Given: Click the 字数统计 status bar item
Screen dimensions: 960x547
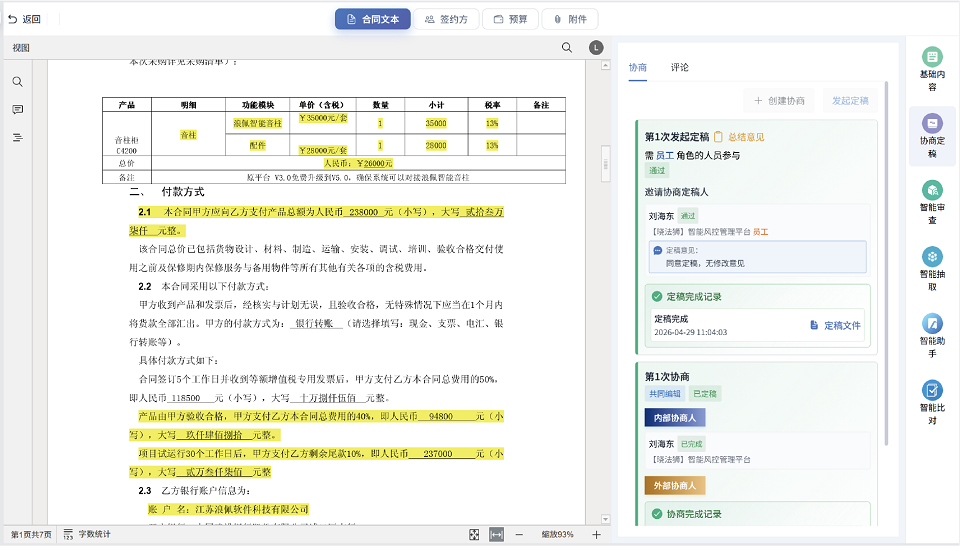Looking at the screenshot, I should click(x=87, y=534).
